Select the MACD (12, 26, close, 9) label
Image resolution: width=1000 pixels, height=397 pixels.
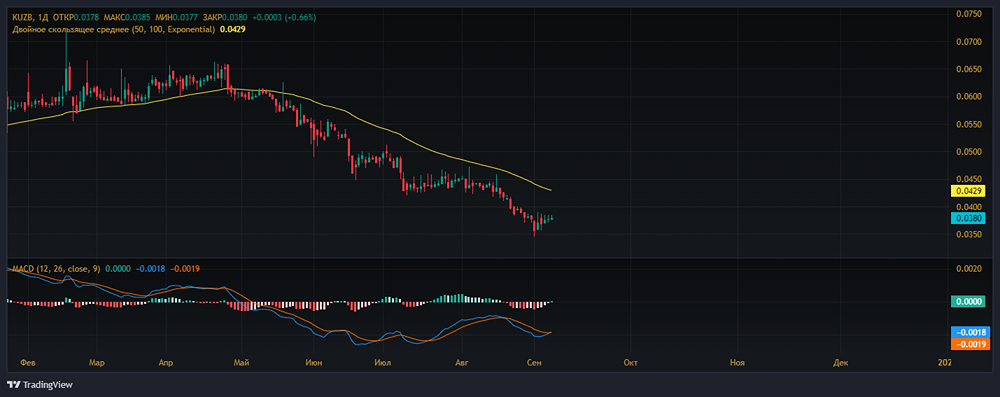pyautogui.click(x=55, y=268)
